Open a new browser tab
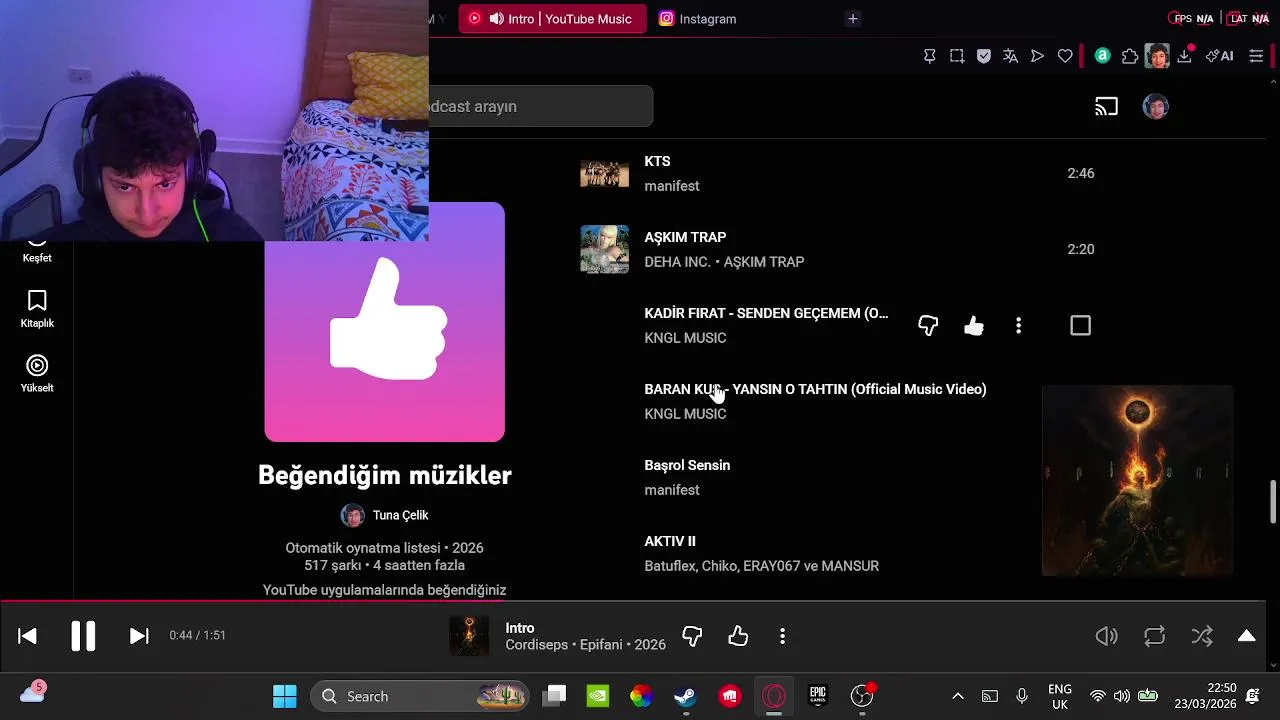This screenshot has width=1280, height=720. pos(853,18)
